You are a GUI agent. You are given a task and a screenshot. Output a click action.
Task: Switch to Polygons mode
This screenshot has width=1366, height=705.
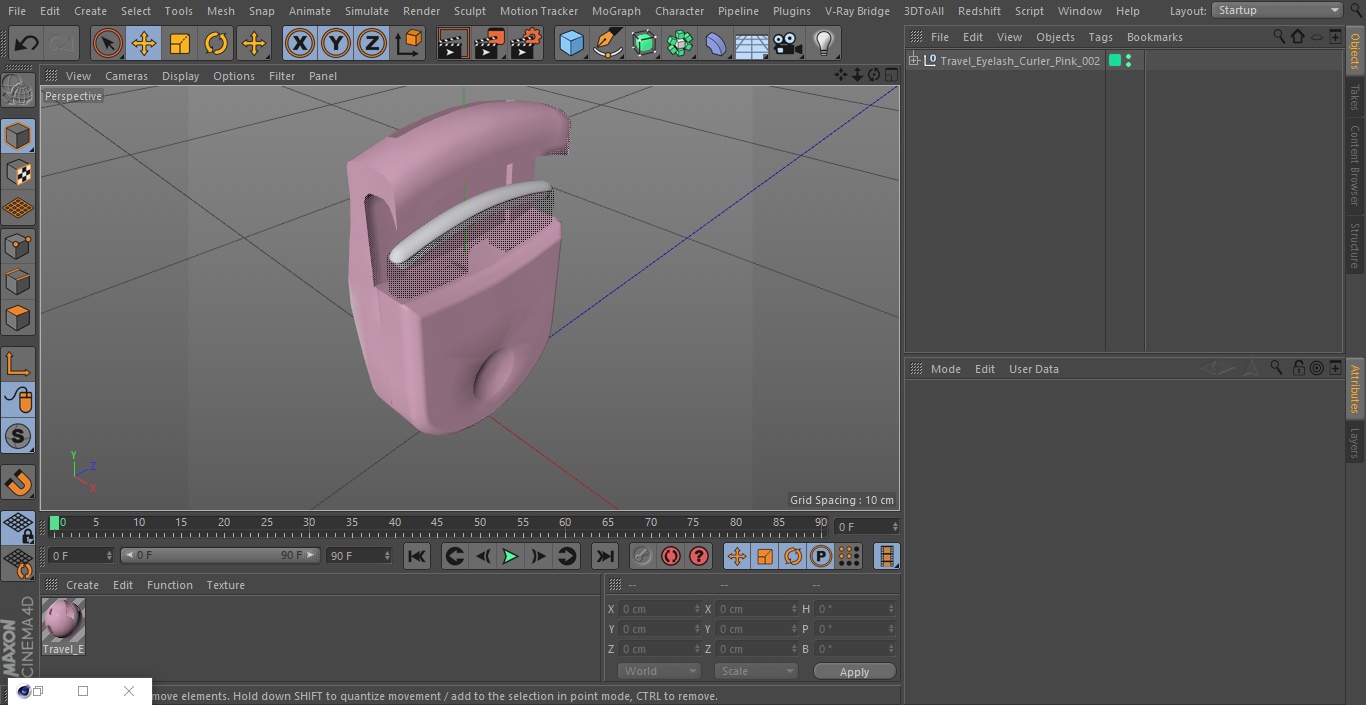pyautogui.click(x=18, y=318)
